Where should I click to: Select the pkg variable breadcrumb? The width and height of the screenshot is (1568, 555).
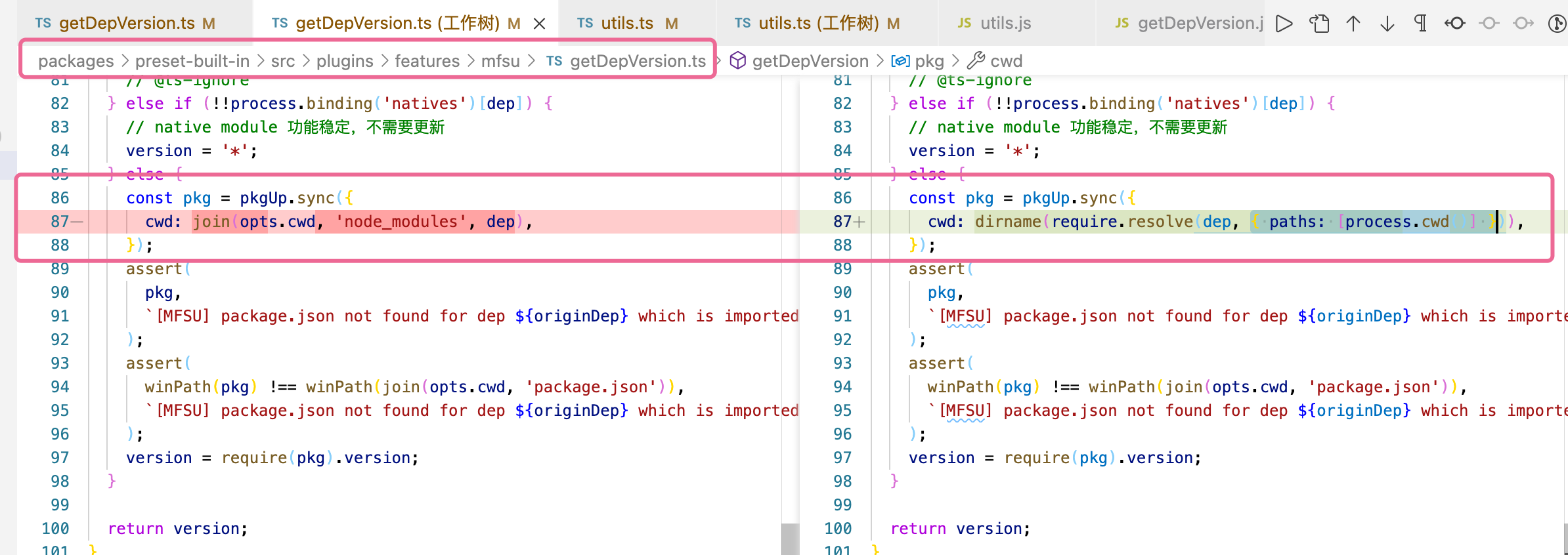917,61
